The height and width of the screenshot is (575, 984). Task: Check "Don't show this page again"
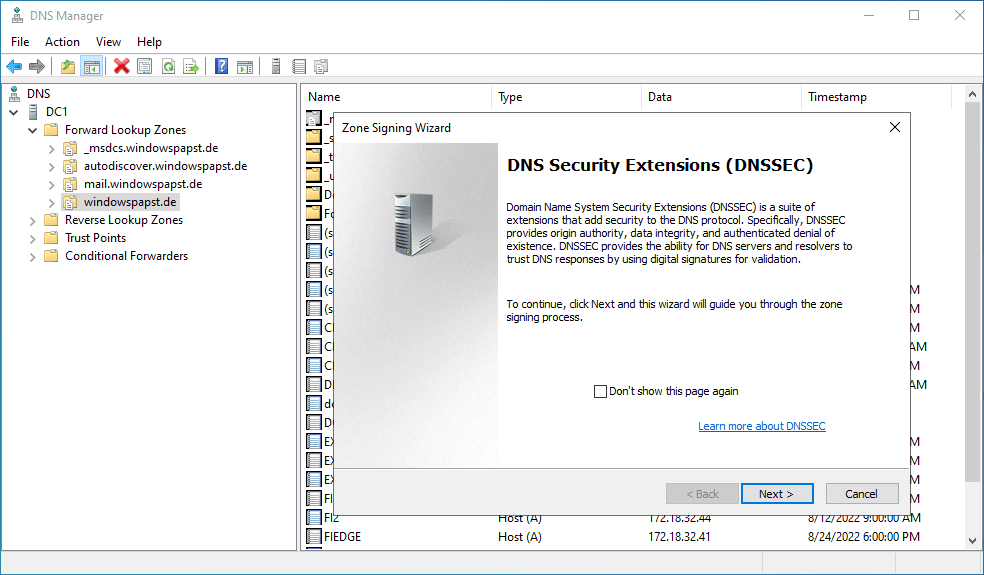(x=601, y=391)
